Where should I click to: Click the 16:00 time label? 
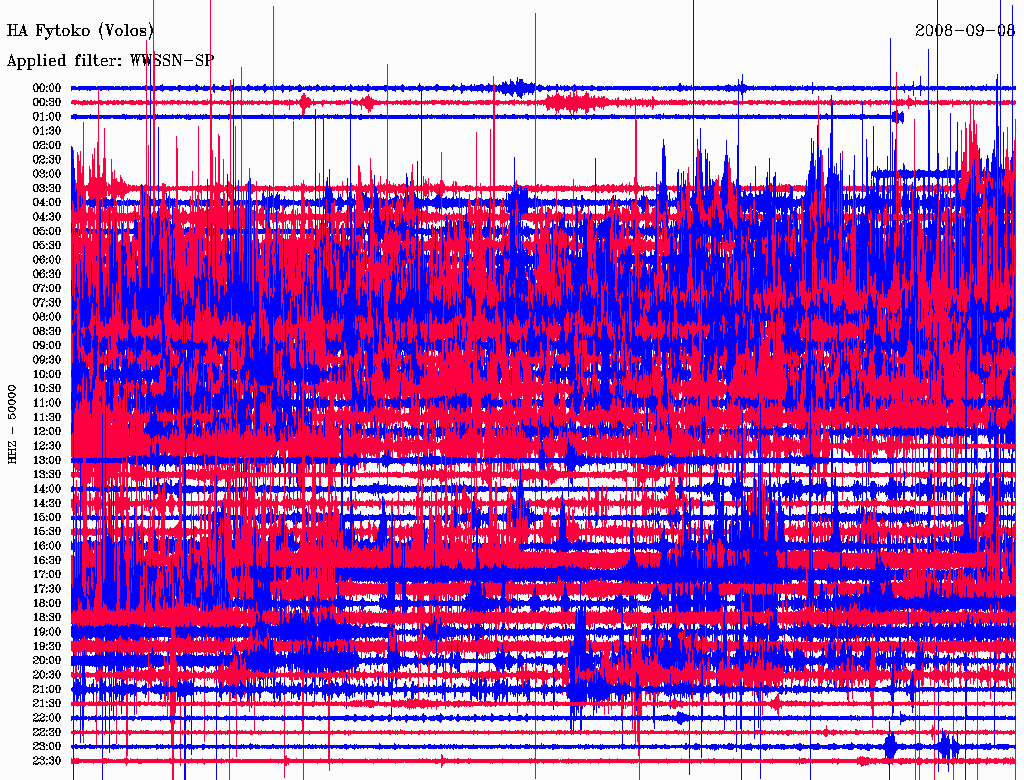[47, 546]
